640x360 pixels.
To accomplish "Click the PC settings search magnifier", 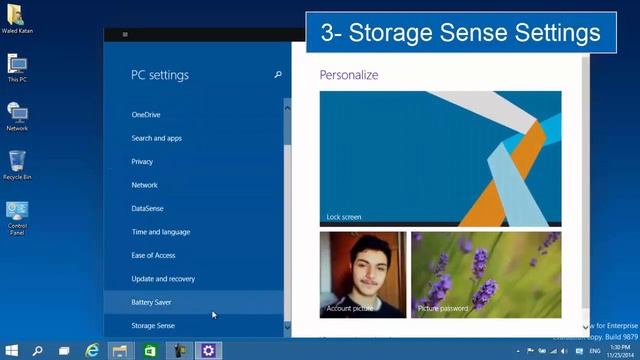I will point(278,75).
